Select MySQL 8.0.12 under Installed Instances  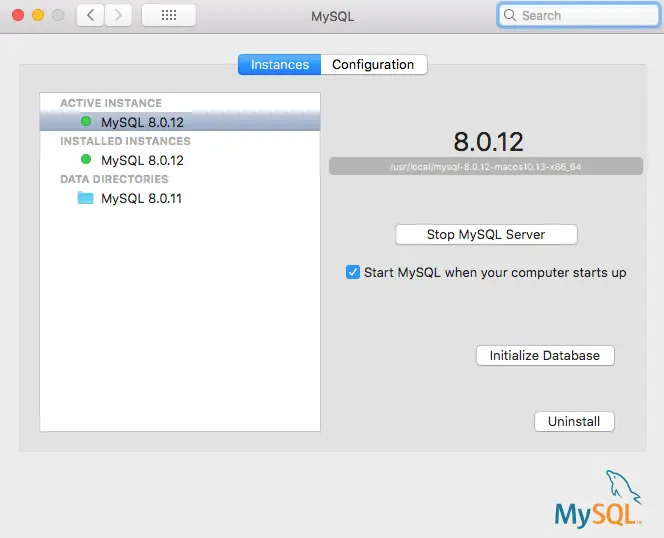click(x=180, y=160)
